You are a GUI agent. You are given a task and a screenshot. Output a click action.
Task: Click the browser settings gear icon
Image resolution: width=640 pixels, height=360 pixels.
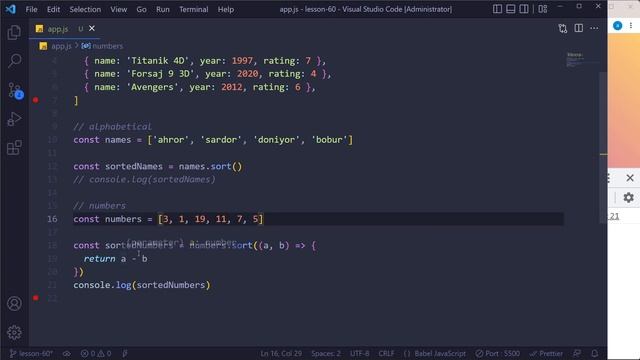point(629,198)
